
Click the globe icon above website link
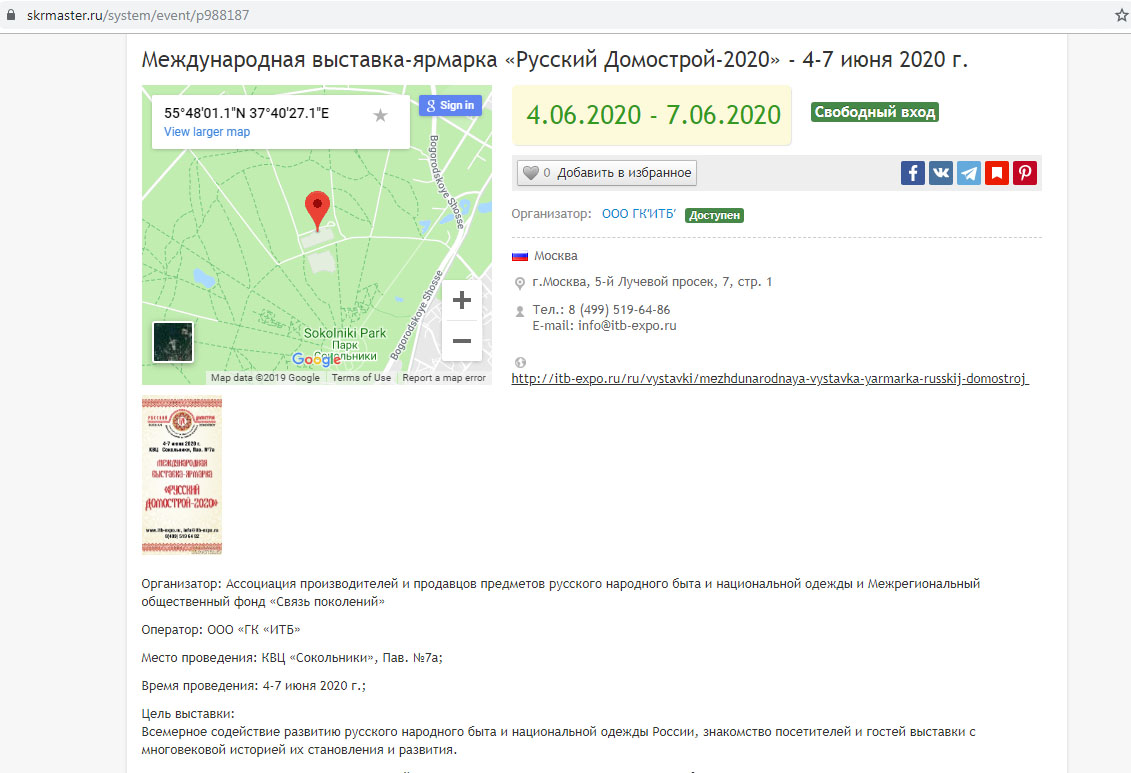coord(520,362)
